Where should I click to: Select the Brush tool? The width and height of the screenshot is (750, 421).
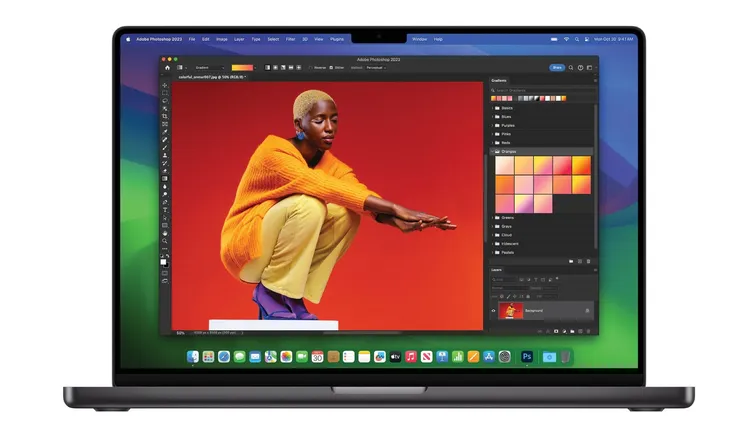pyautogui.click(x=165, y=147)
